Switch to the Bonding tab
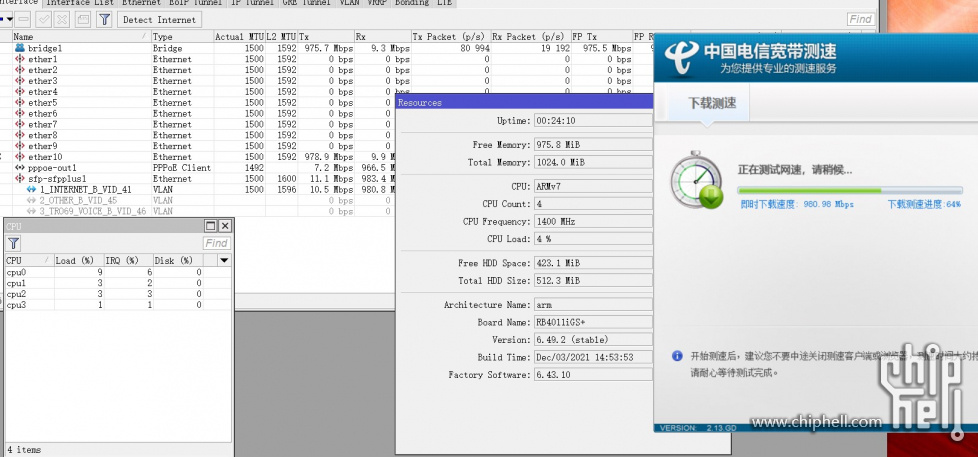This screenshot has height=457, width=978. [412, 3]
